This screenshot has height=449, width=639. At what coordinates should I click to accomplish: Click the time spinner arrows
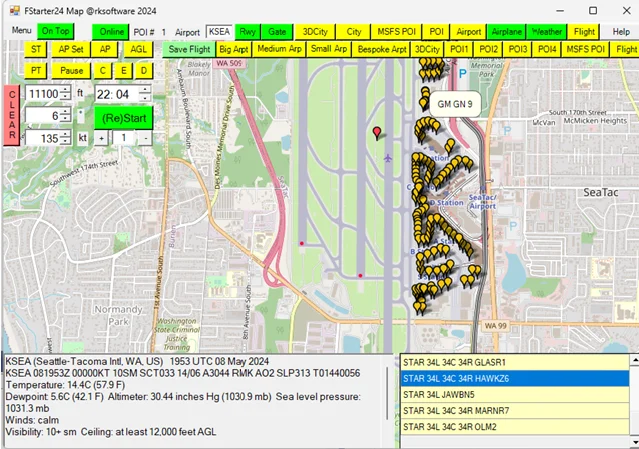point(145,94)
